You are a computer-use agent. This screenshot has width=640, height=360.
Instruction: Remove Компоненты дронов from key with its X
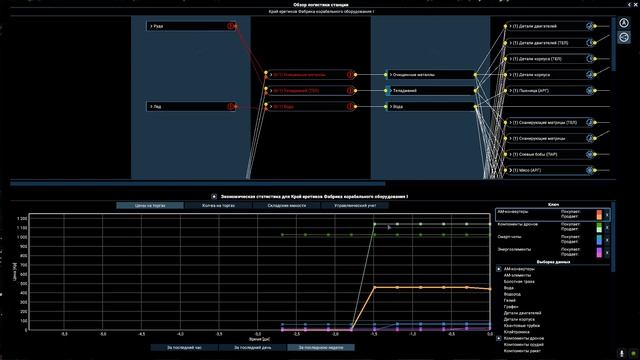pos(607,227)
